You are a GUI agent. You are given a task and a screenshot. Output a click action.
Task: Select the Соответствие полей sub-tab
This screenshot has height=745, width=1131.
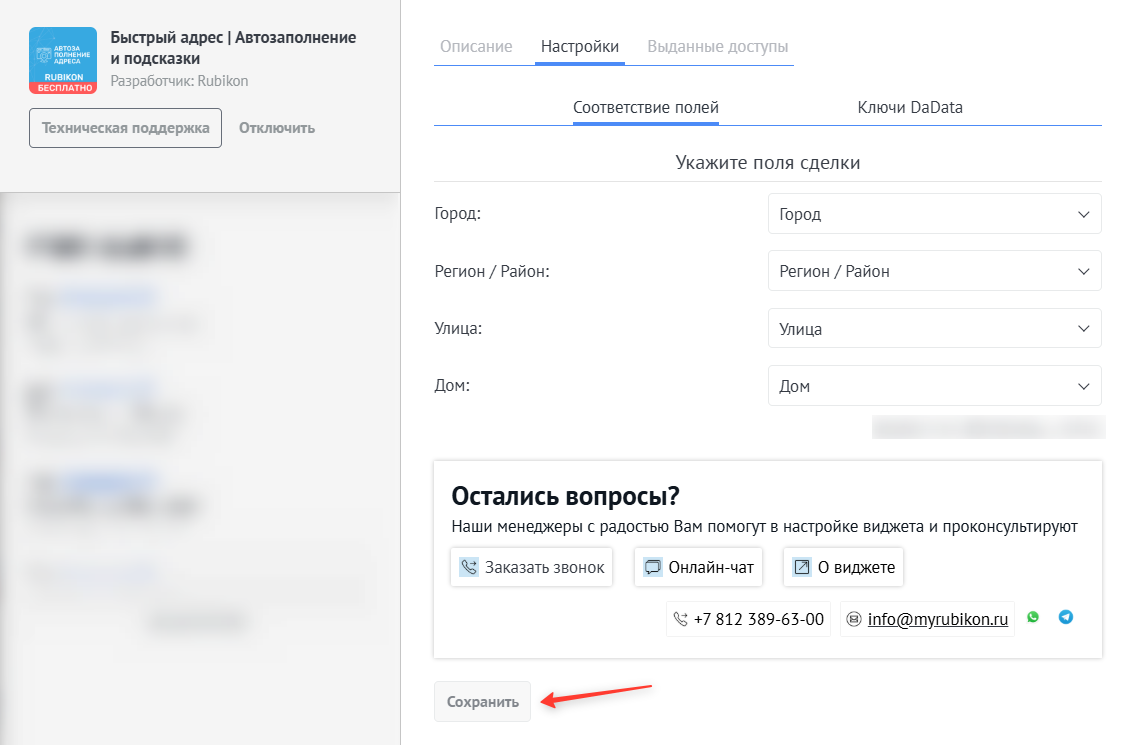(646, 107)
